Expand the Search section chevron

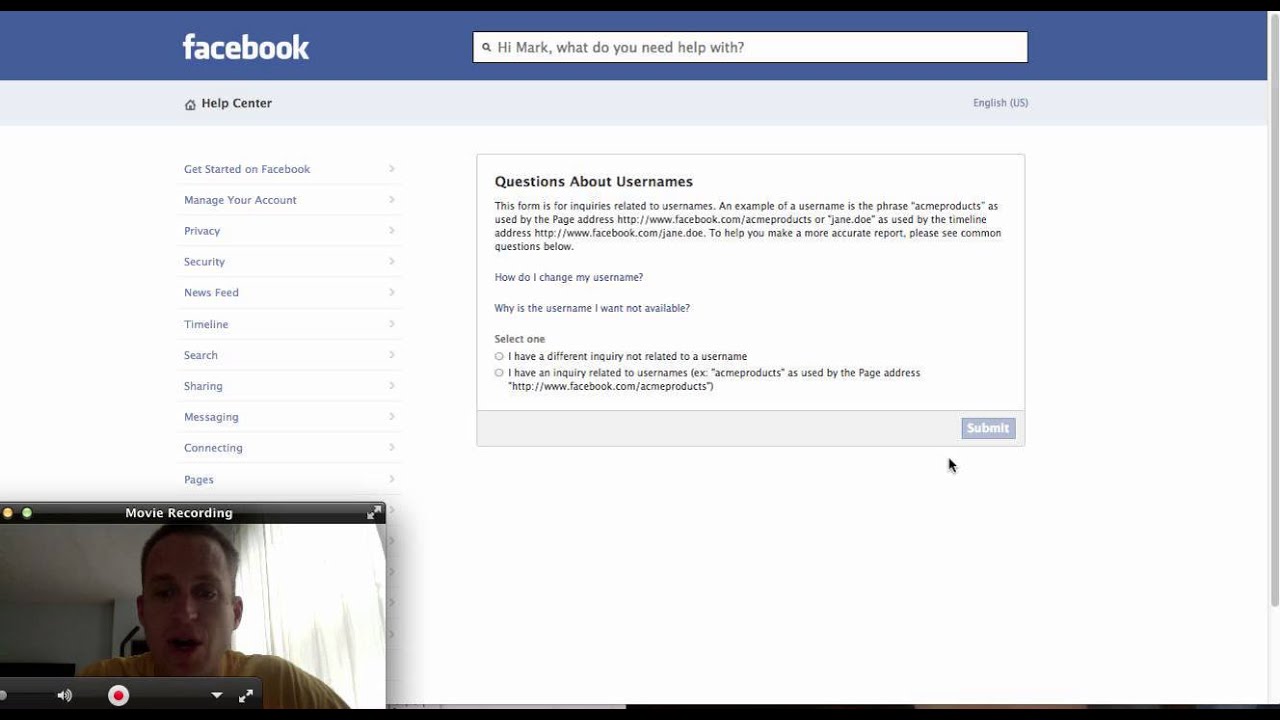pos(392,355)
